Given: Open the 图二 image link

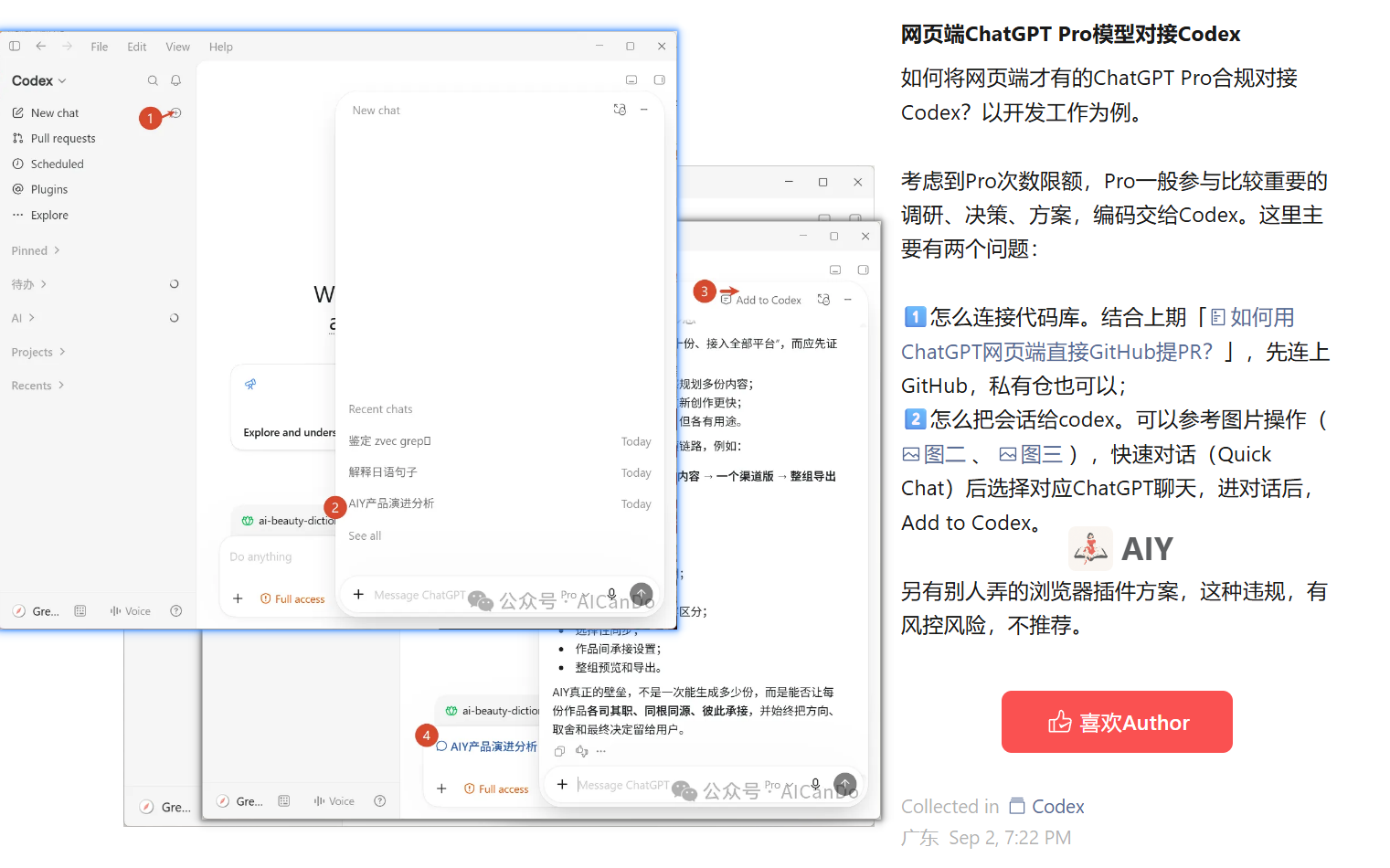Looking at the screenshot, I should click(934, 454).
